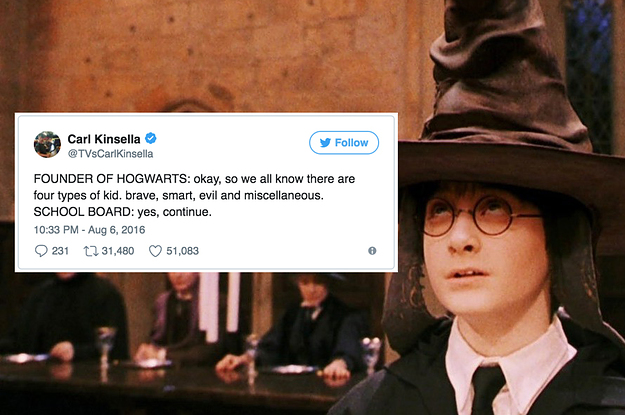Click the 231 replies count
The image size is (625, 415).
tap(60, 251)
